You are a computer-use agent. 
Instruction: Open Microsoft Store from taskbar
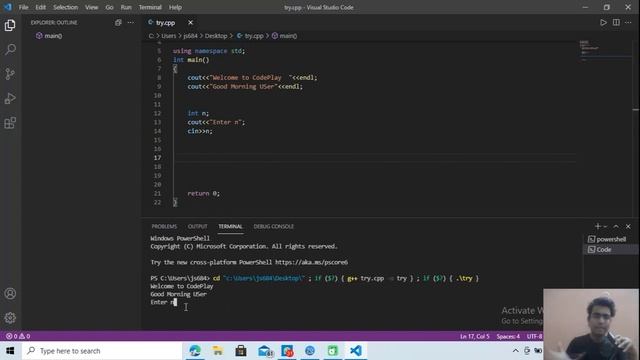tap(241, 351)
